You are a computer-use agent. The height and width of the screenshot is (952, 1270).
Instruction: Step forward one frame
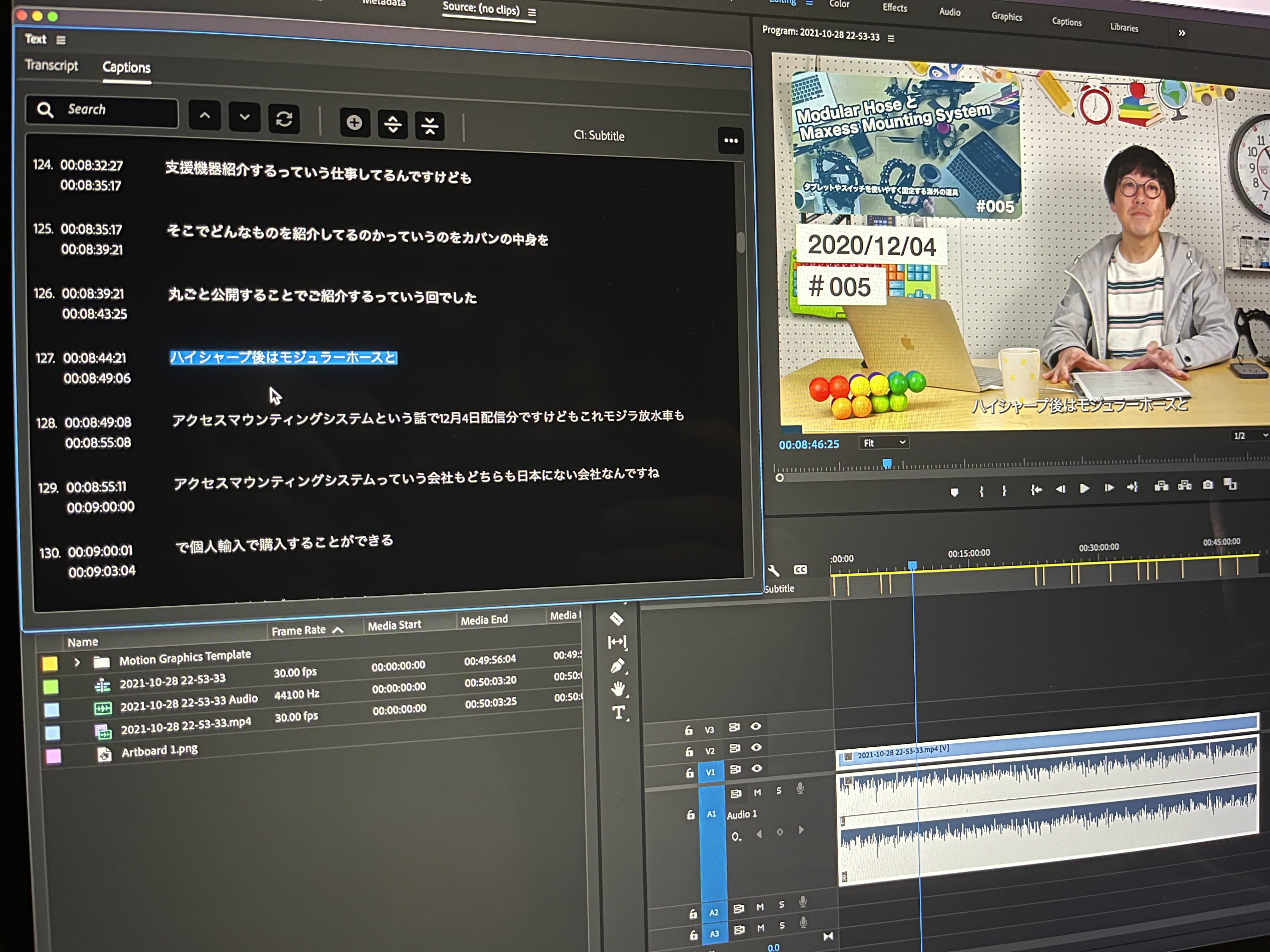point(1109,488)
